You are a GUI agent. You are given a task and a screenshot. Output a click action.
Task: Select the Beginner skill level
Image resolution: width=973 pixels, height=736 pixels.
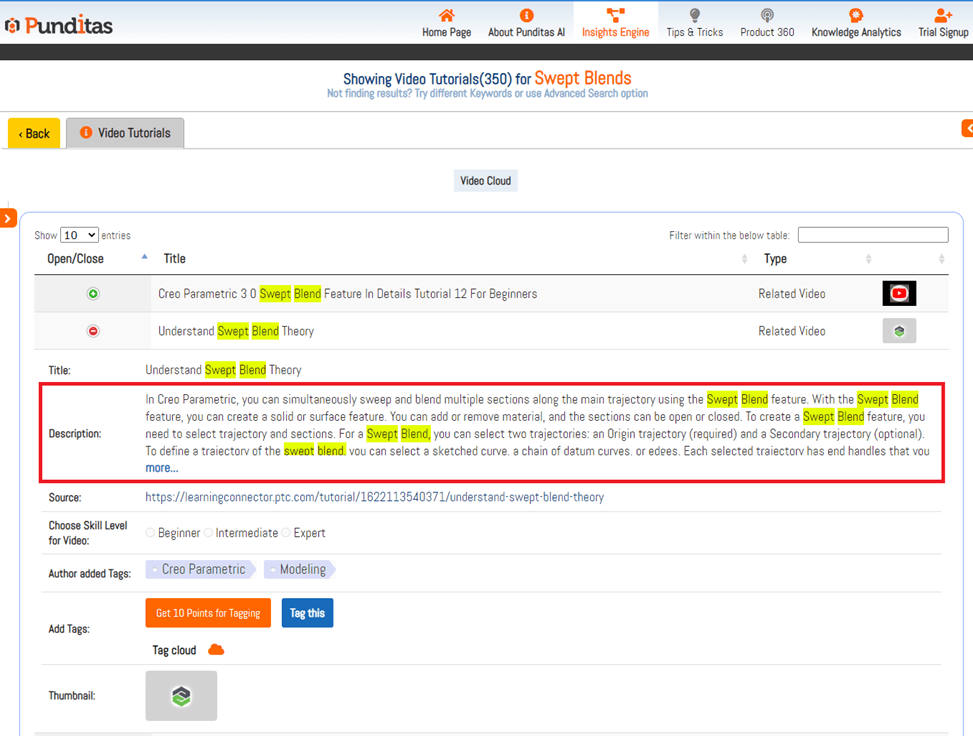[x=151, y=533]
